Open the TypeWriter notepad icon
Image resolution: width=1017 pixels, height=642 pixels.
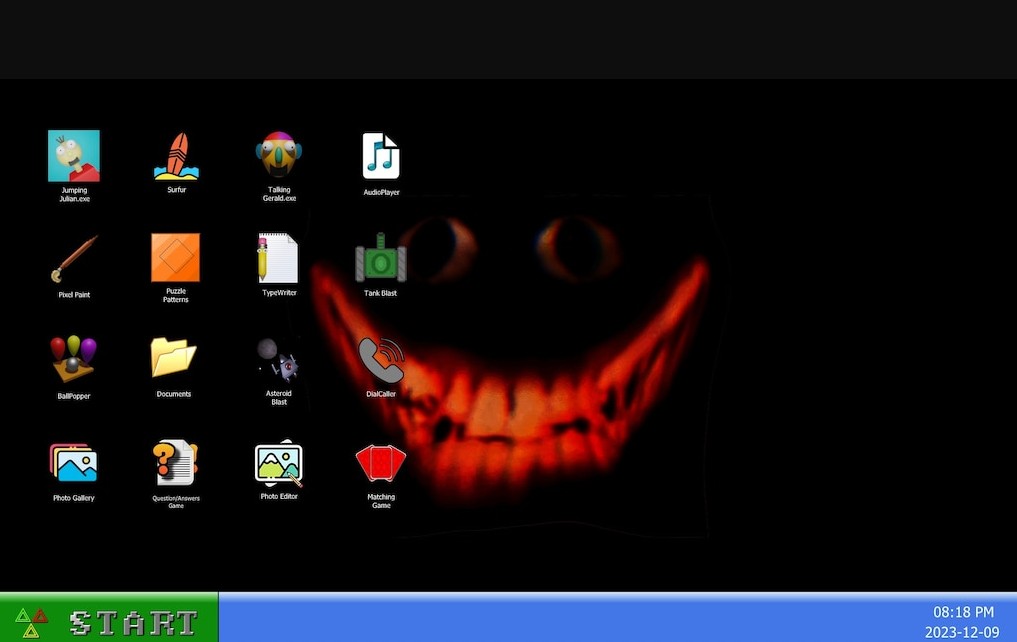coord(279,259)
